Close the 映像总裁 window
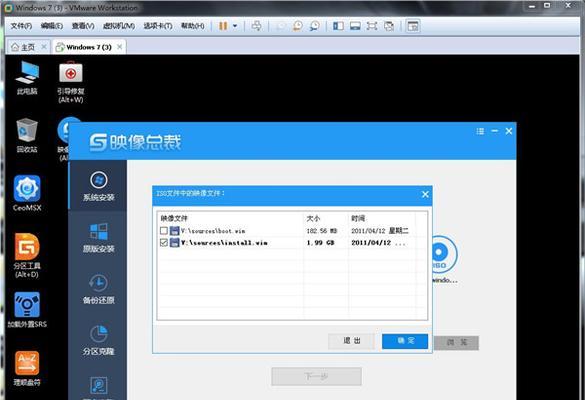 pos(509,131)
